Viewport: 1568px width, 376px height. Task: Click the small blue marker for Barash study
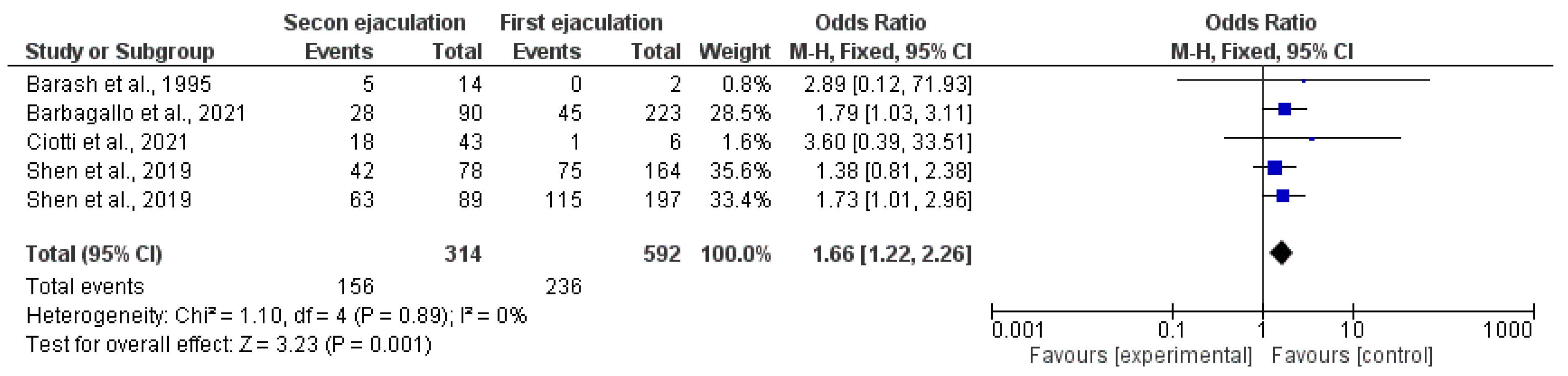(x=1303, y=80)
